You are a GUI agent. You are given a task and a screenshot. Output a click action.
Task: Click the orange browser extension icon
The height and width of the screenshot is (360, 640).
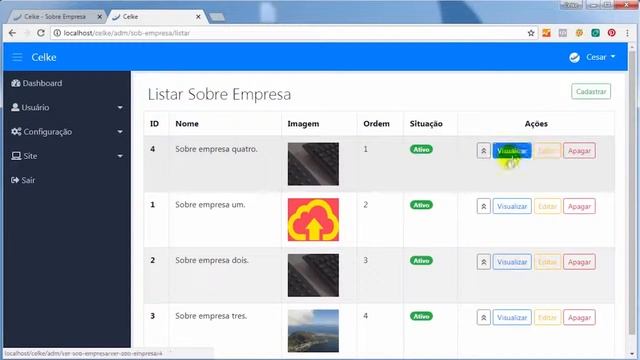pos(547,33)
